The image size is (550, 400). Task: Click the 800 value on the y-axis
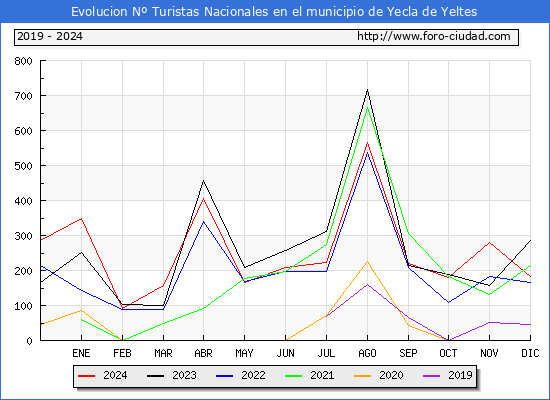(x=23, y=61)
